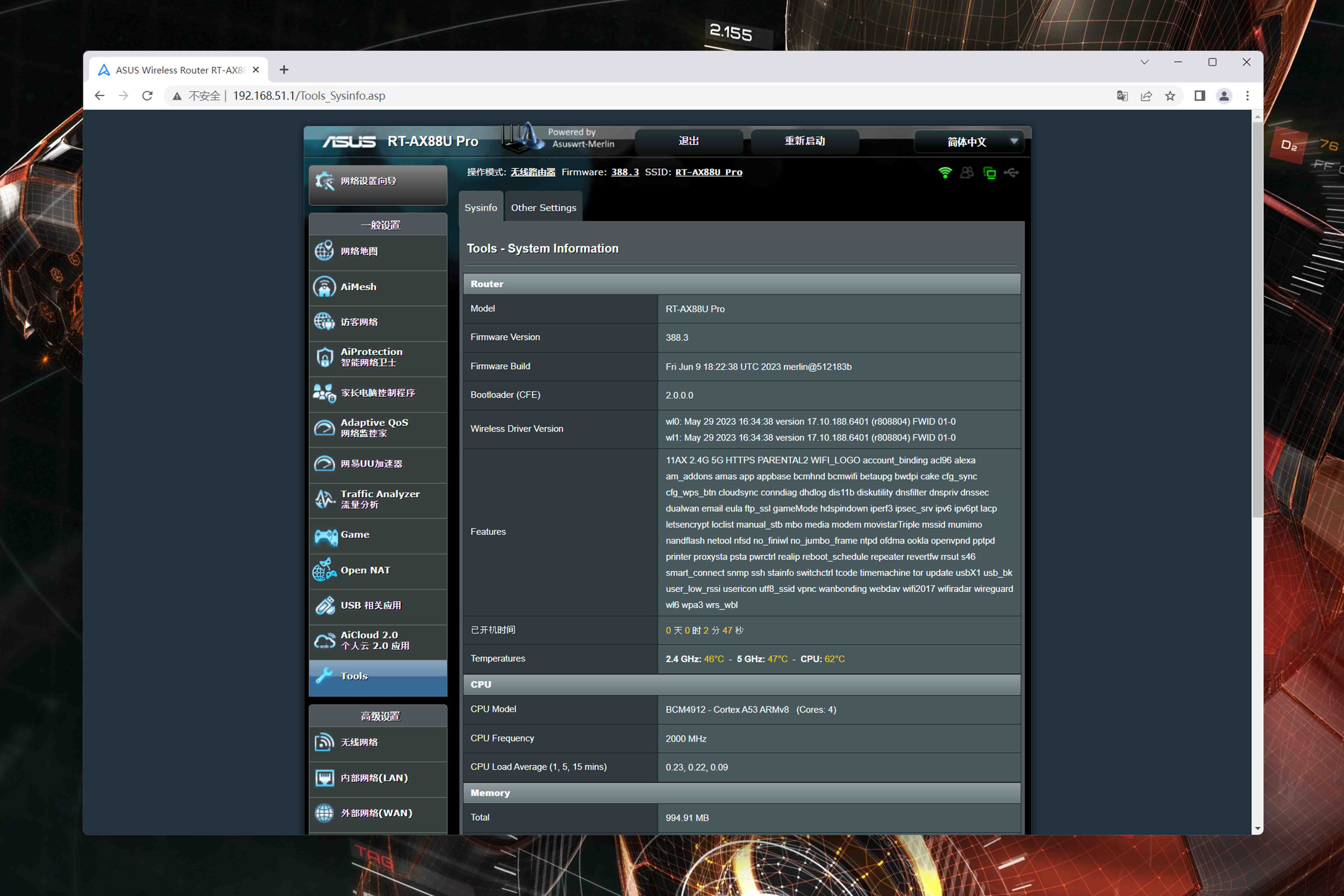Click the 重新启动 reboot button
Image resolution: width=1344 pixels, height=896 pixels.
point(804,141)
